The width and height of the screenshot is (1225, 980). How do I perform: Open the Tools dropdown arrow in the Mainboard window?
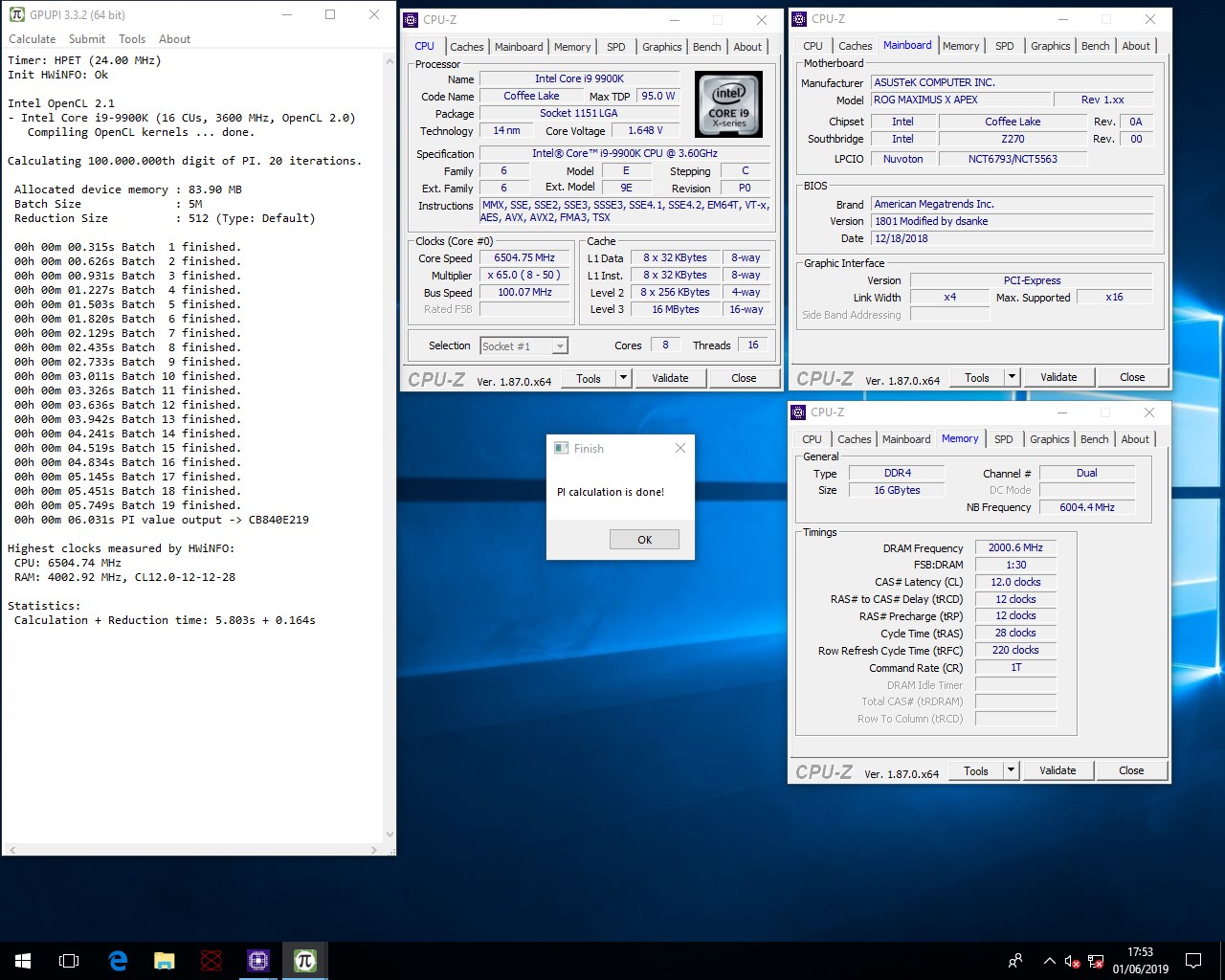click(1011, 376)
